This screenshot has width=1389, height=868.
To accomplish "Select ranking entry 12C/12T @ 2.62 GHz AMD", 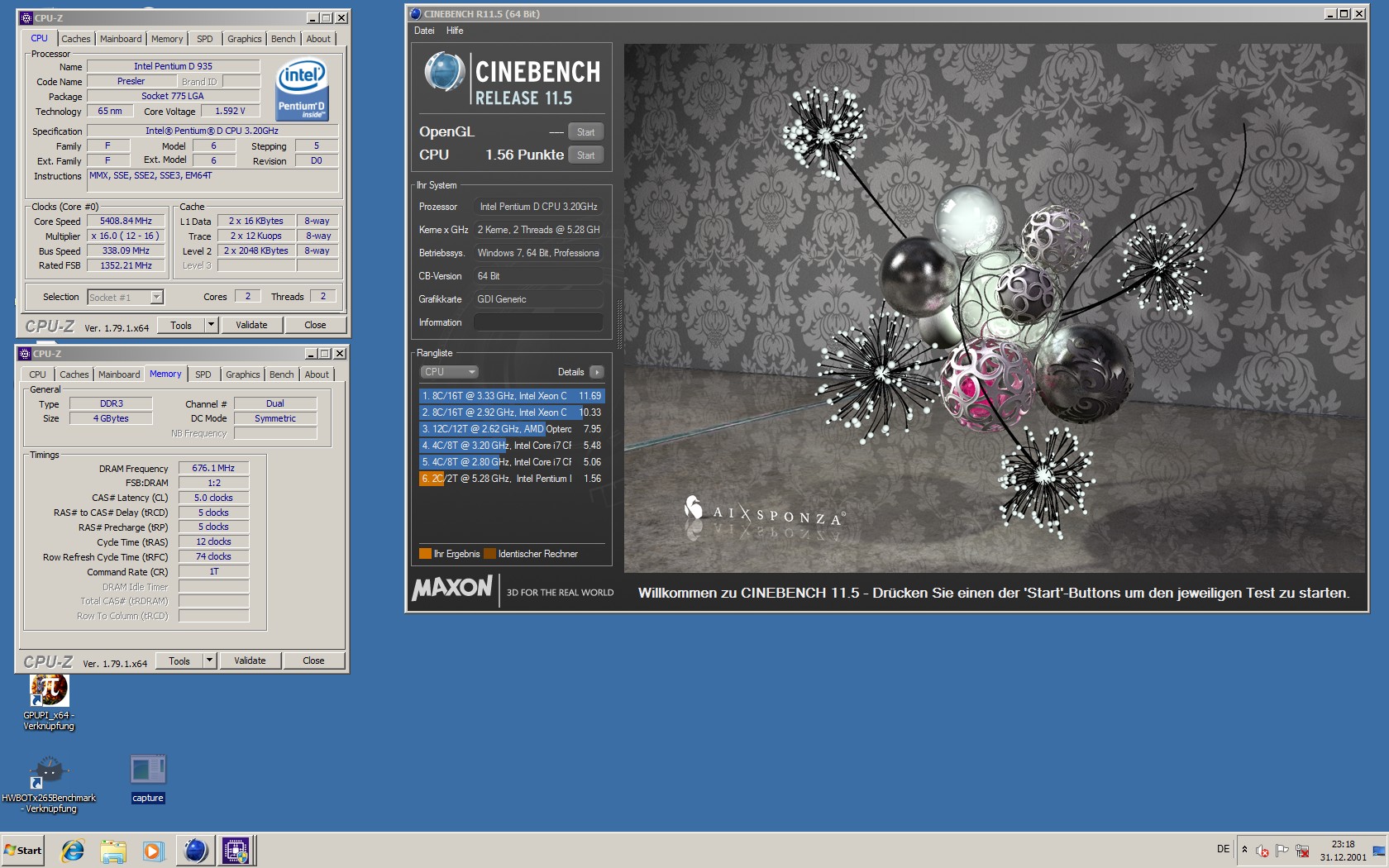I will click(512, 429).
